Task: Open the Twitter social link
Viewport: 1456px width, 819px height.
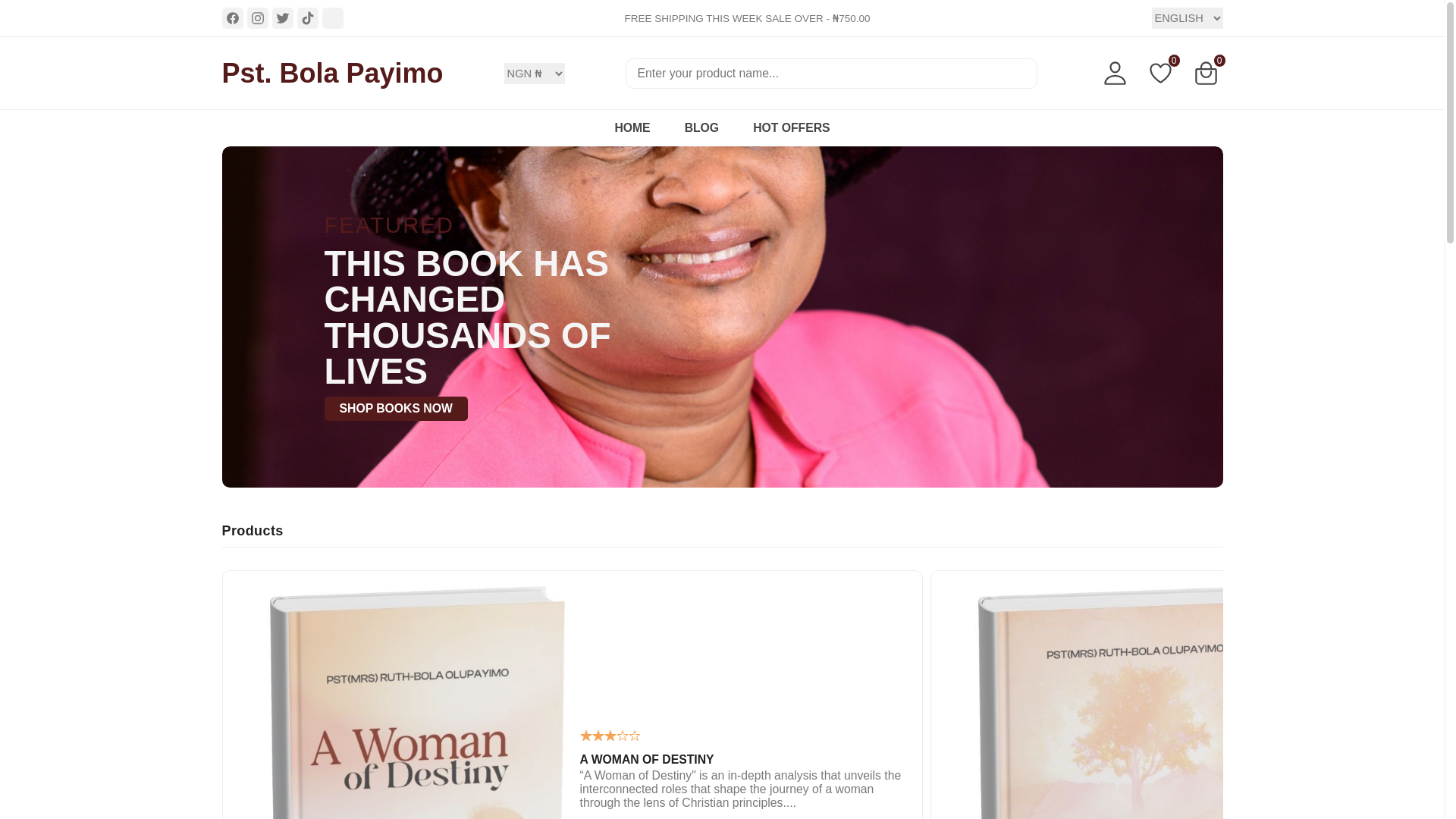Action: point(282,18)
